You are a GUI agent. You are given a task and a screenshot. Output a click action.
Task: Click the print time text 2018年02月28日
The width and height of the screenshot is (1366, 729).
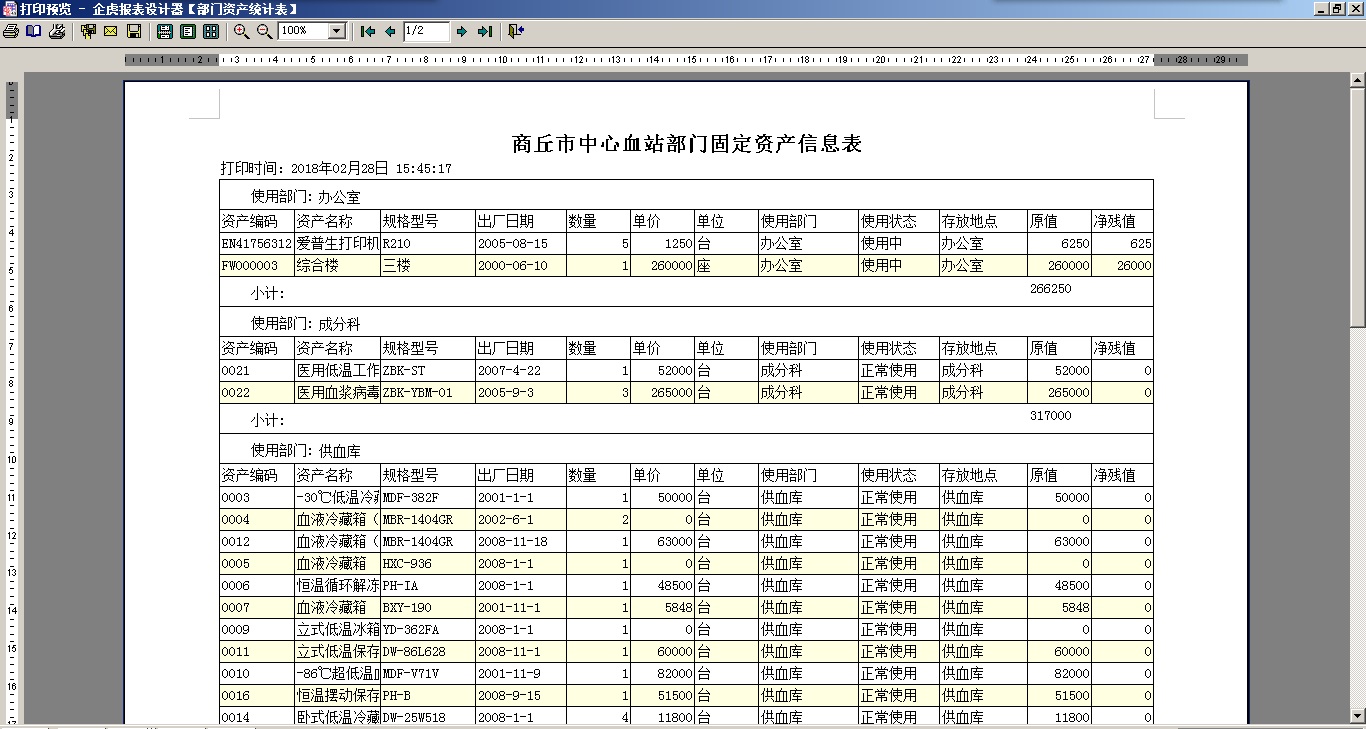coord(339,169)
